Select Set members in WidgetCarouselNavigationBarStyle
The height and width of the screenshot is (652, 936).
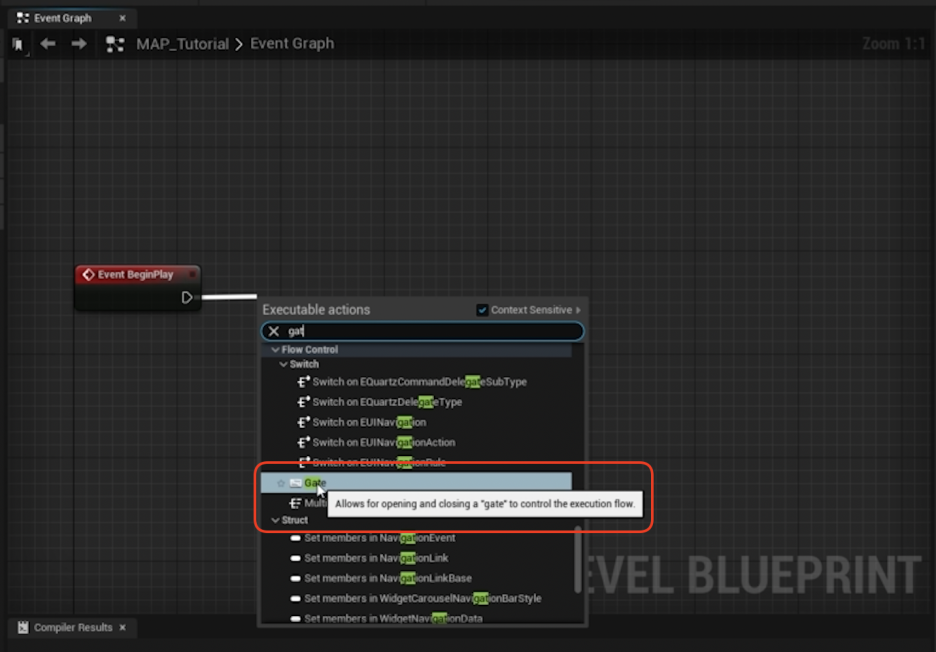tap(423, 599)
